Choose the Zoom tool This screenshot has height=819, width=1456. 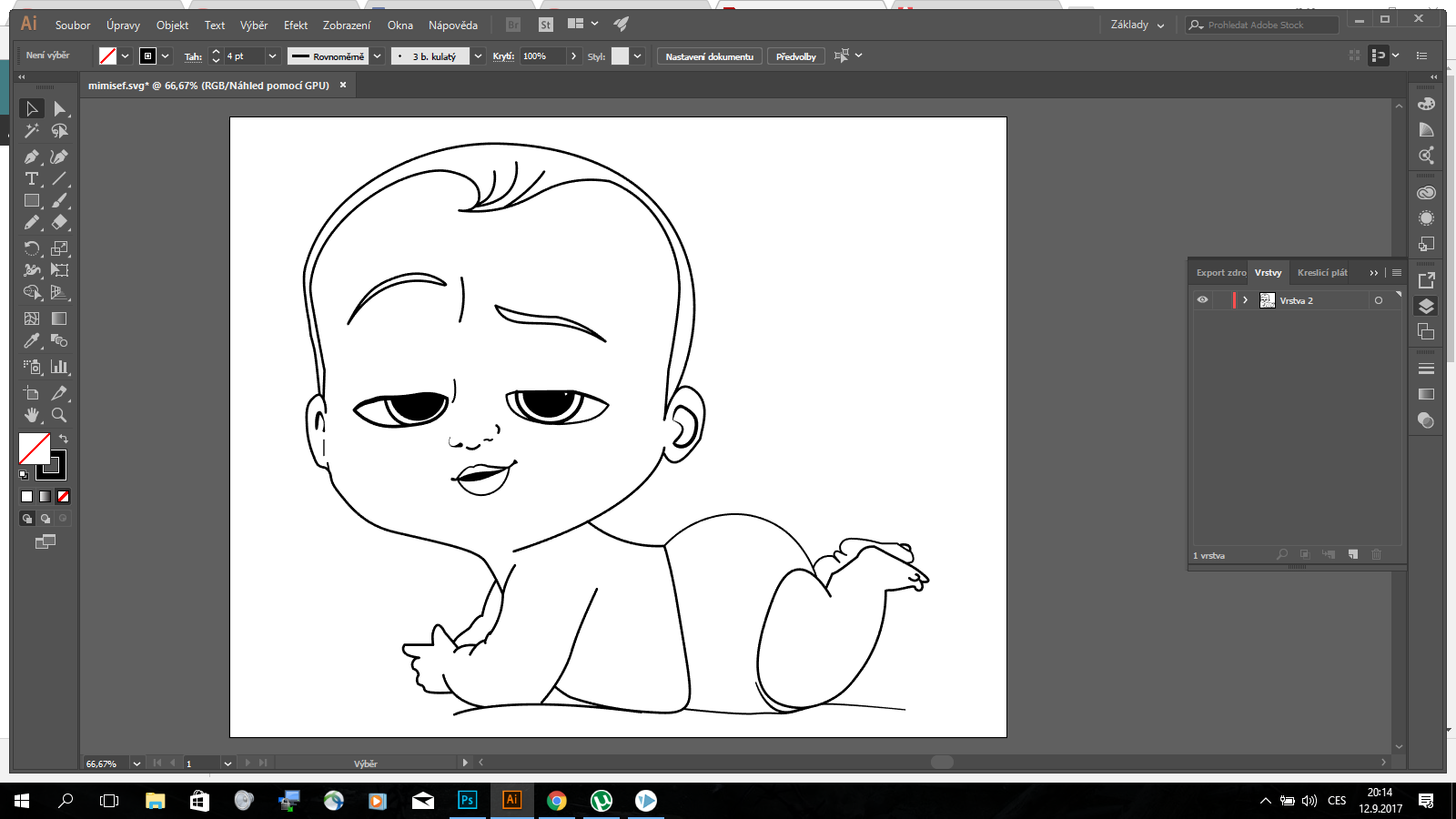tap(59, 415)
